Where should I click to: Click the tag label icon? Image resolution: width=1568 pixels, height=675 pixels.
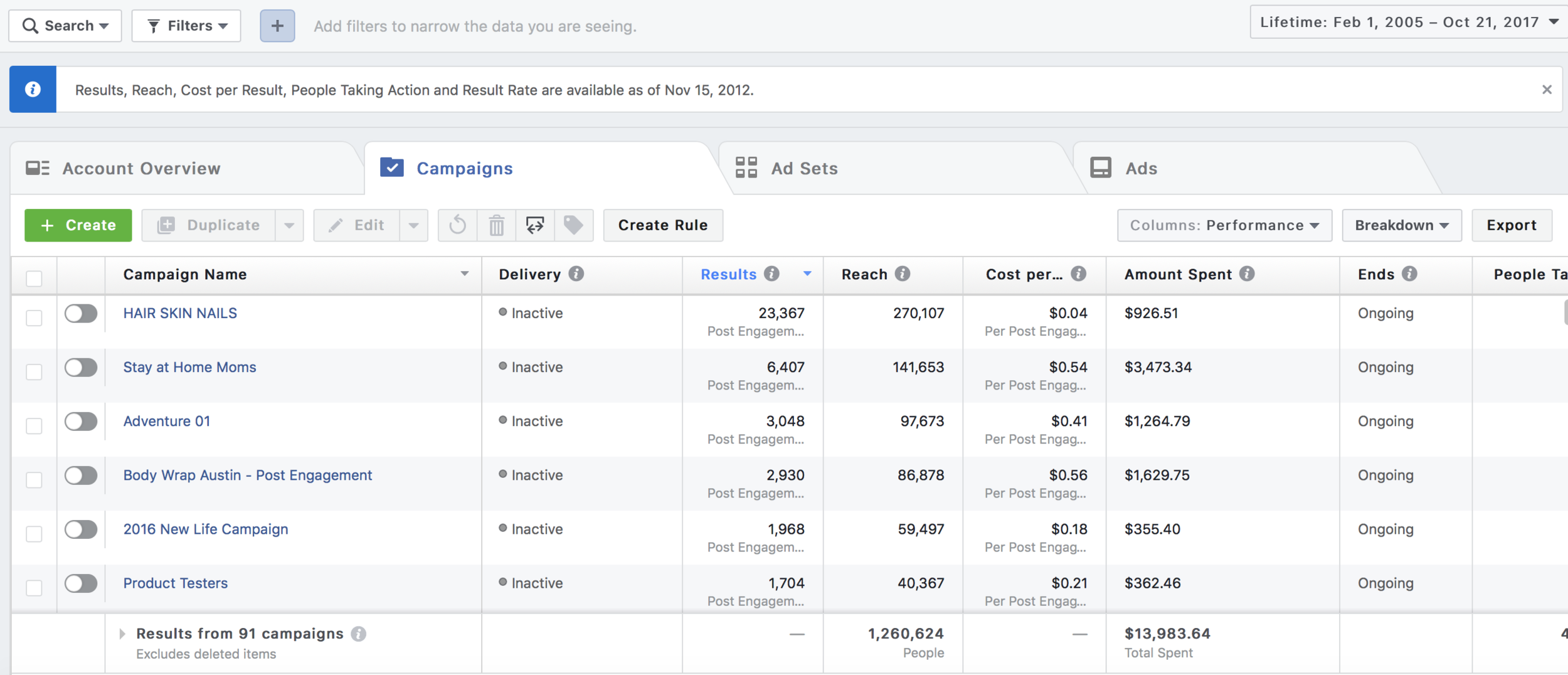(x=573, y=225)
